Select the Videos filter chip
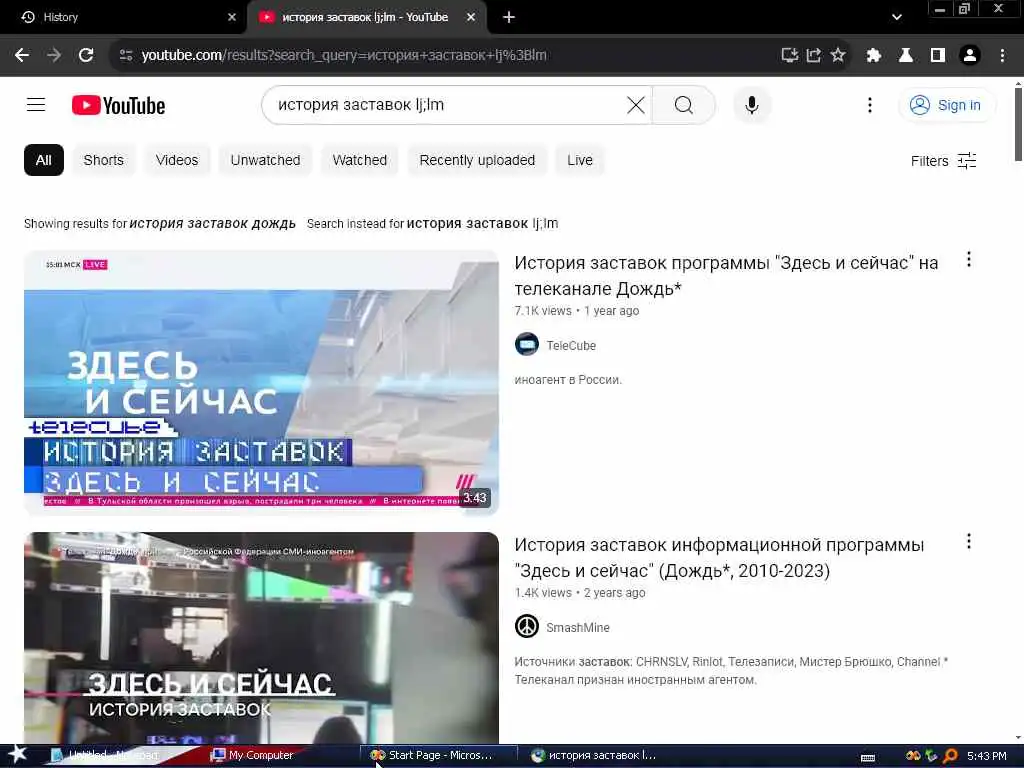 (177, 160)
